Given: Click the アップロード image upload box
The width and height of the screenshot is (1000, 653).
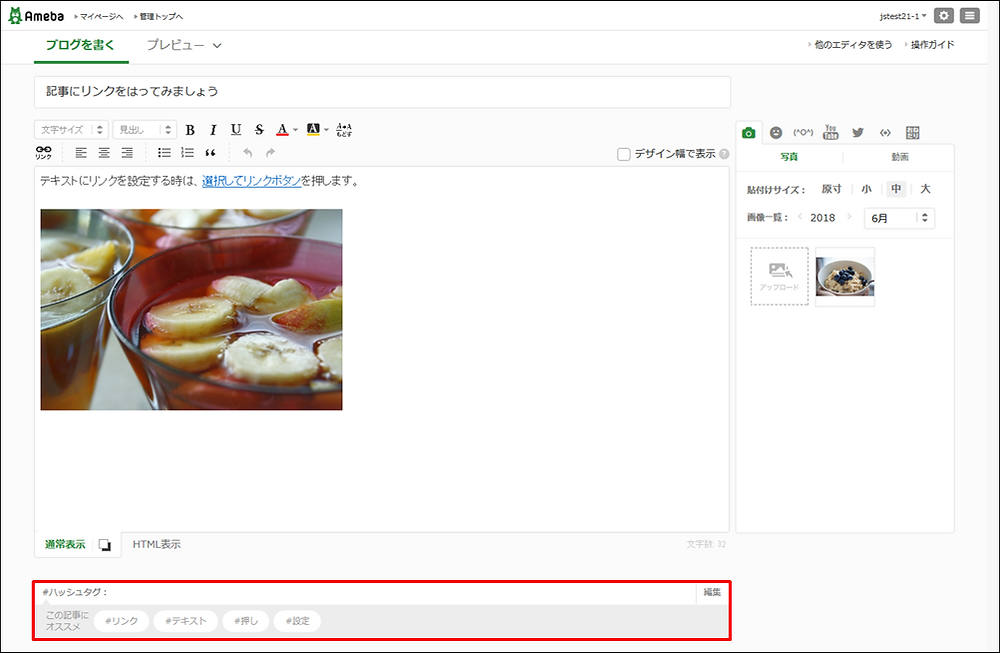Looking at the screenshot, I should 779,277.
